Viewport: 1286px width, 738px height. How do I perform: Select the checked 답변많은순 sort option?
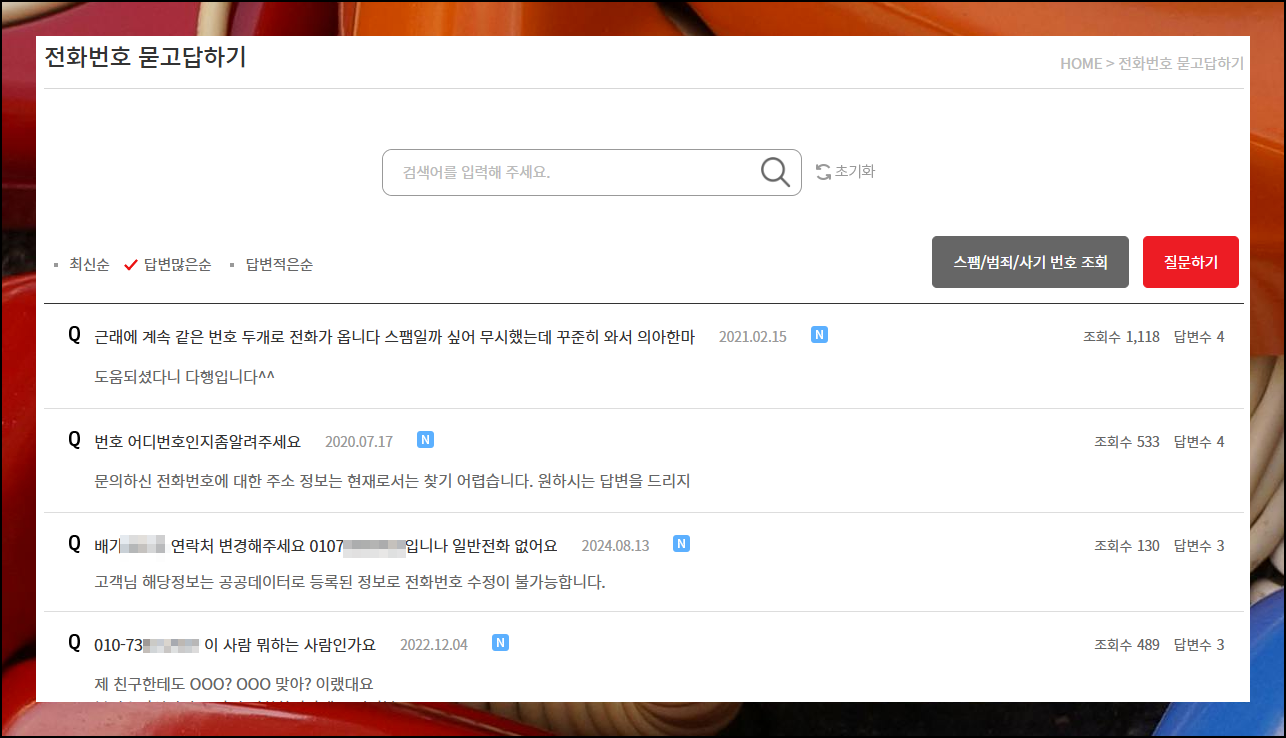pyautogui.click(x=177, y=265)
